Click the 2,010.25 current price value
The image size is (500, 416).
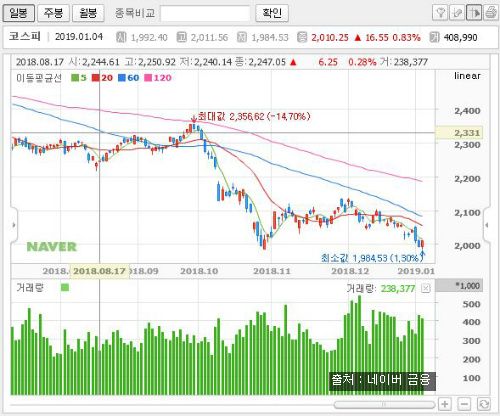coord(330,37)
